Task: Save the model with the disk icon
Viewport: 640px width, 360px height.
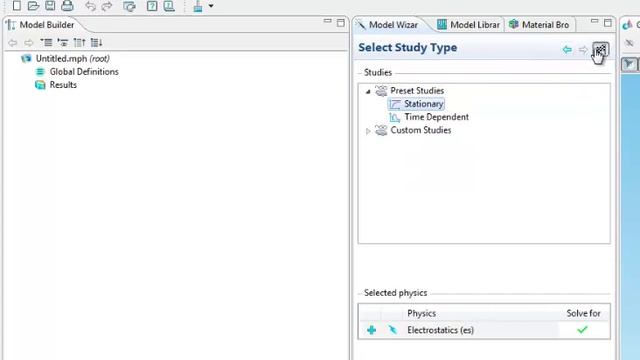Action: 50,5
